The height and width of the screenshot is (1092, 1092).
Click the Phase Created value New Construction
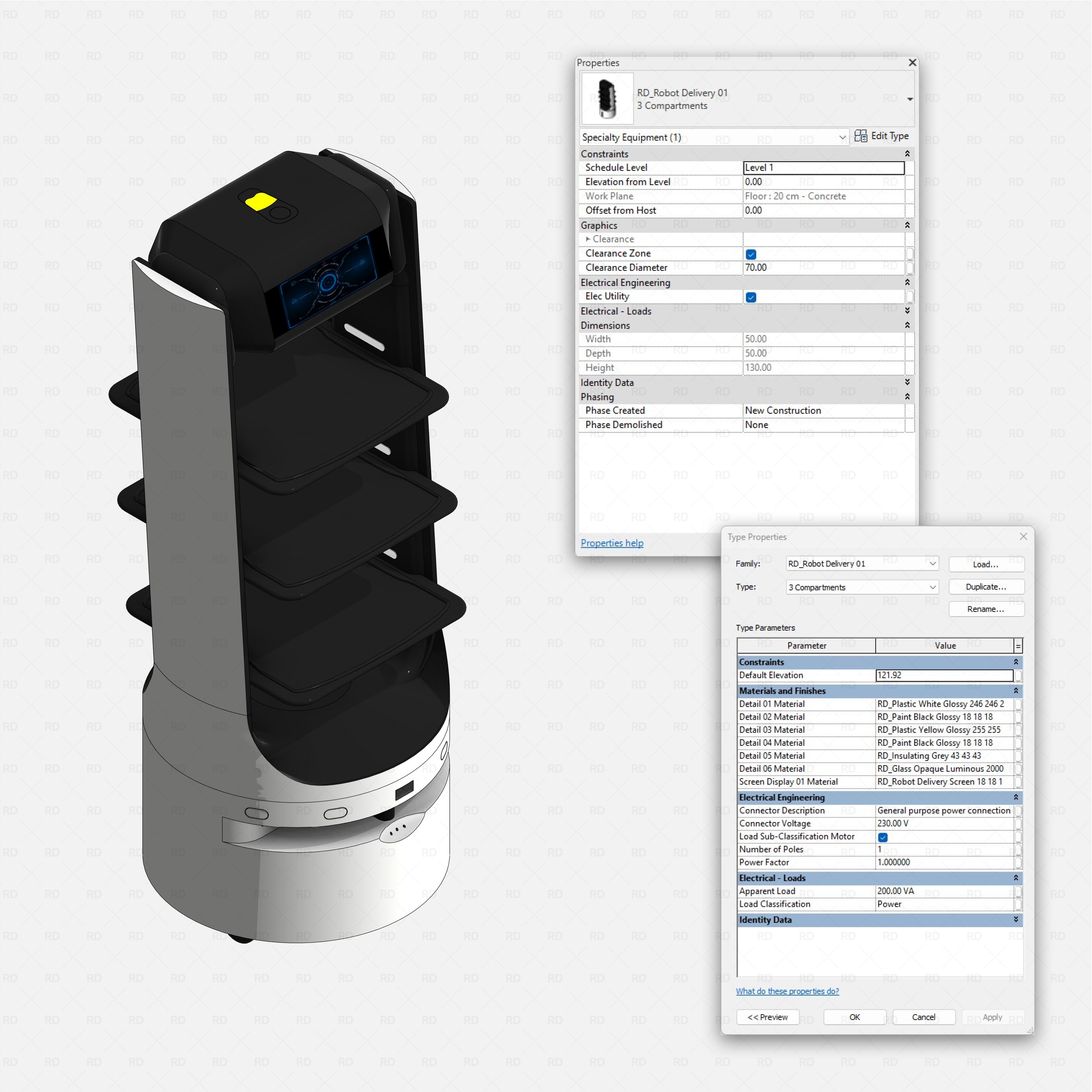[x=823, y=410]
